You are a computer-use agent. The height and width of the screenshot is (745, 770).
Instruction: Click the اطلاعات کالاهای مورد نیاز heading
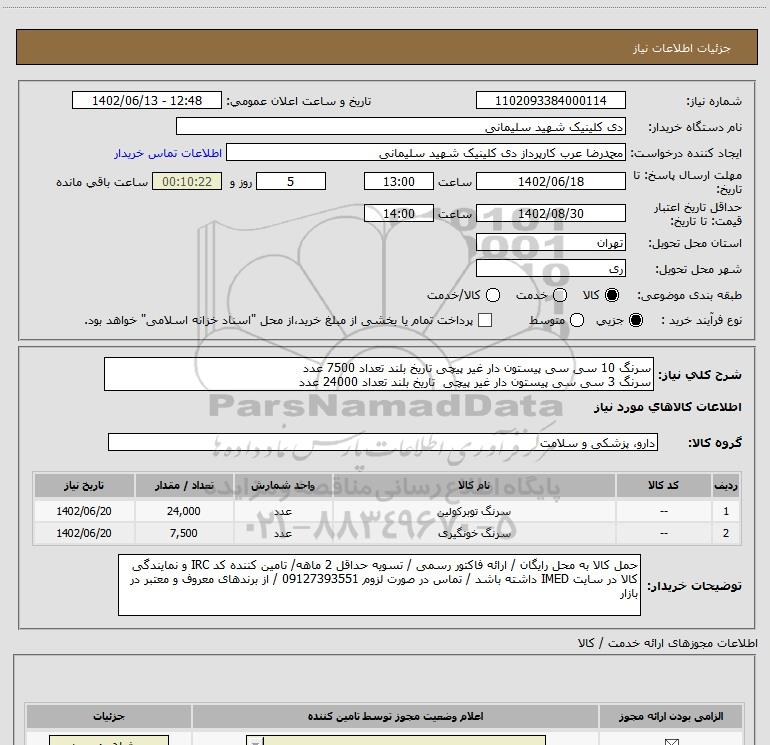pos(667,407)
